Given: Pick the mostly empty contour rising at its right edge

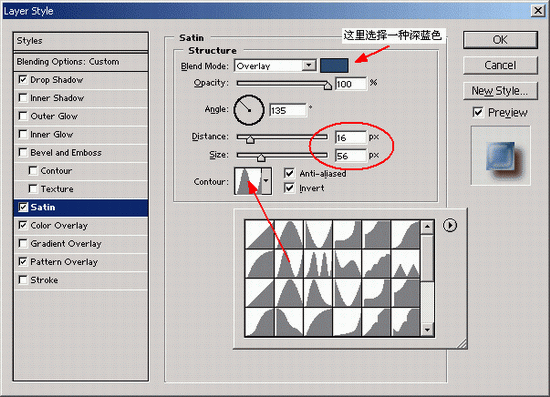Looking at the screenshot, I should [347, 322].
